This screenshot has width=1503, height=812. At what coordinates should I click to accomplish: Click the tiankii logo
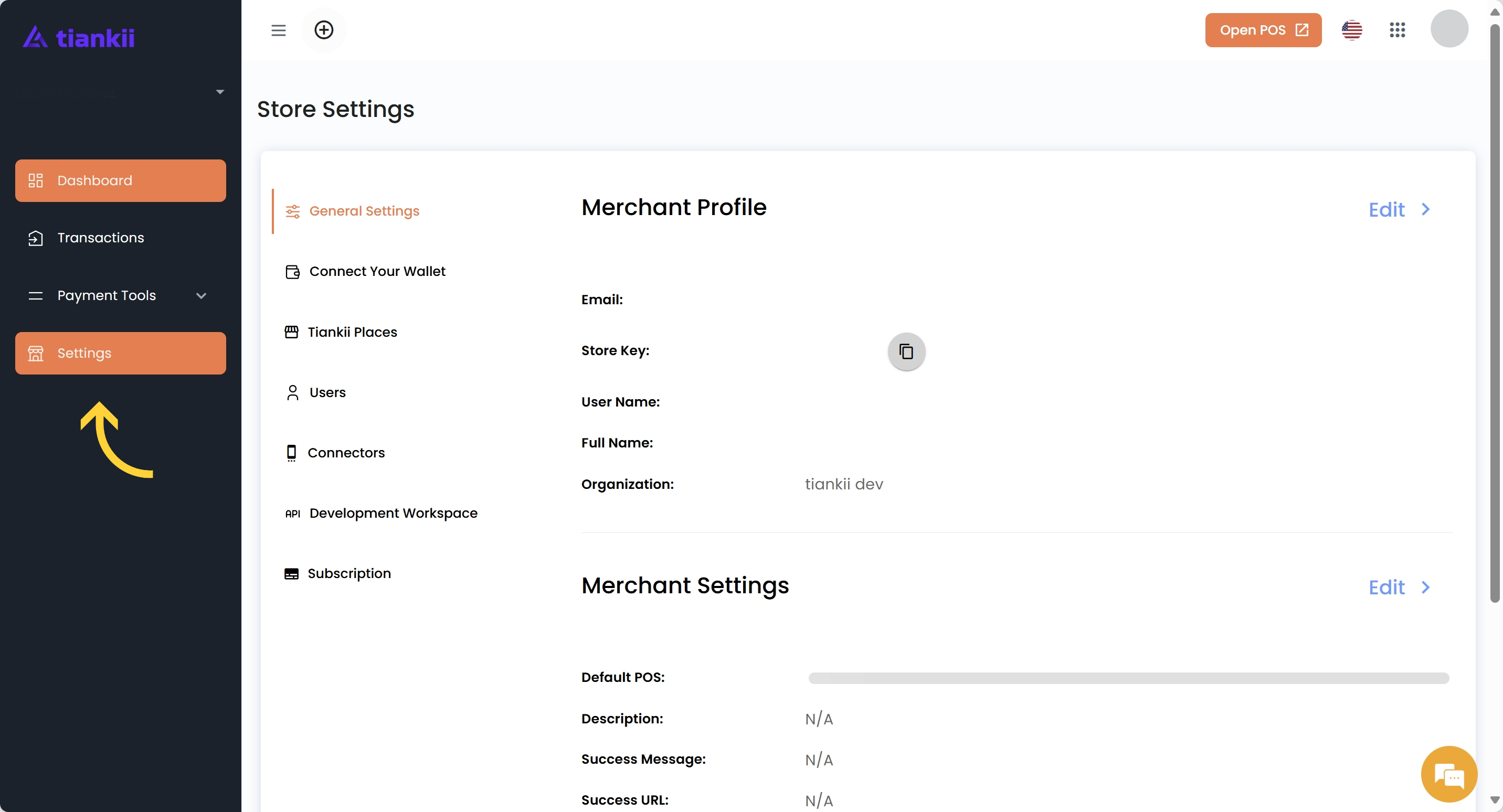tap(79, 38)
